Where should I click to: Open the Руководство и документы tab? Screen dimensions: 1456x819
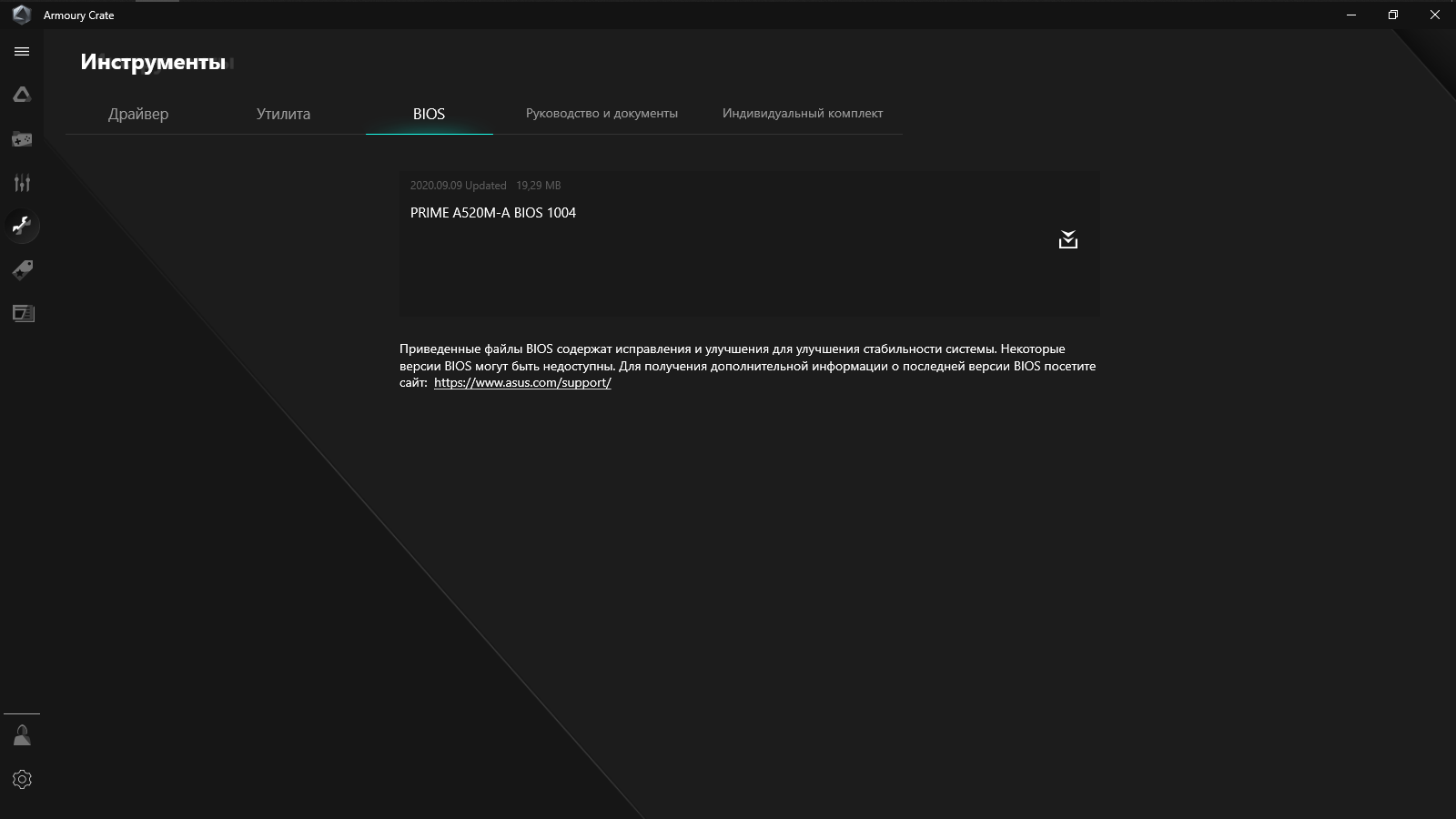[602, 114]
